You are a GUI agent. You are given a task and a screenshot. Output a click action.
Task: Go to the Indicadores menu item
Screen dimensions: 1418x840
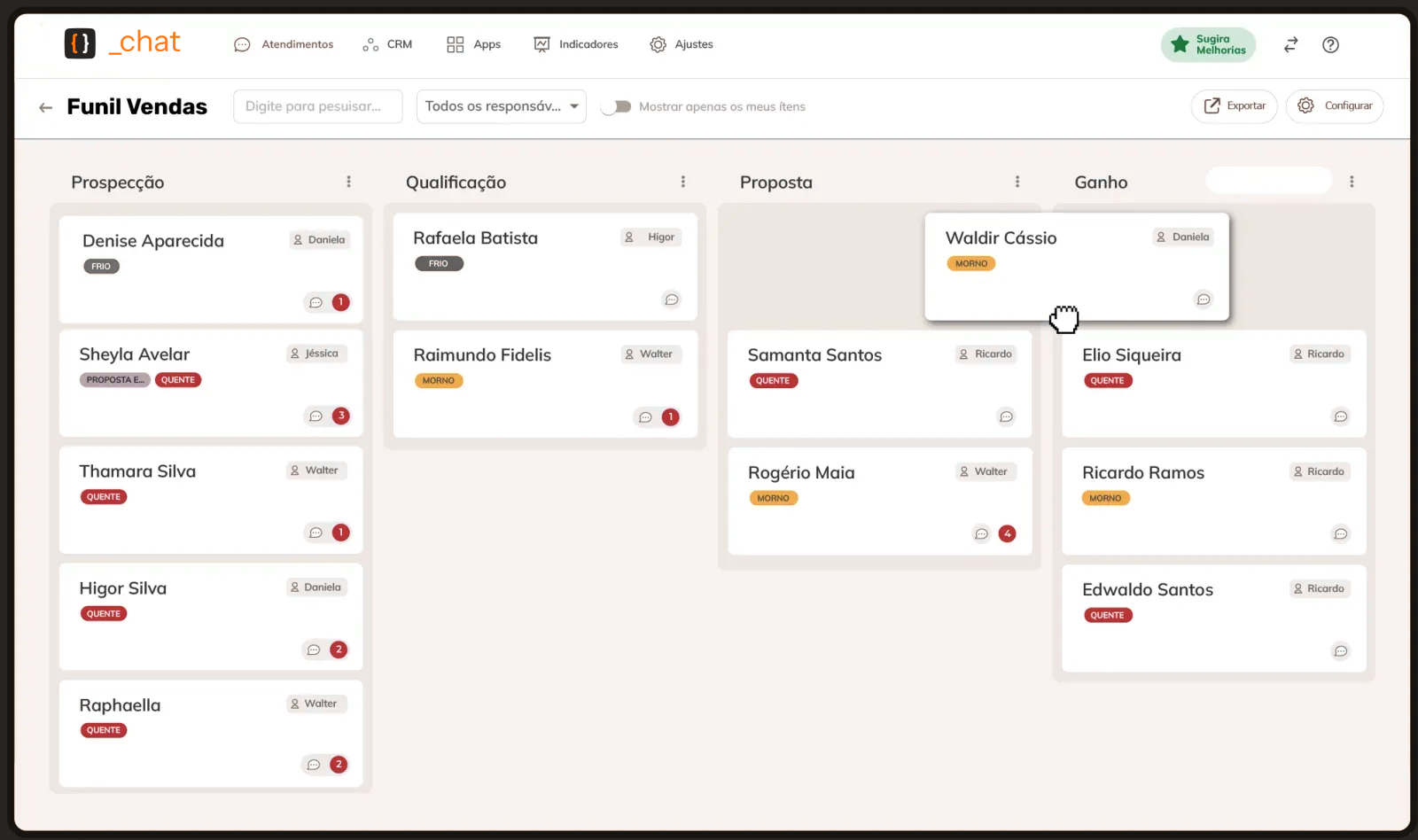click(x=576, y=44)
